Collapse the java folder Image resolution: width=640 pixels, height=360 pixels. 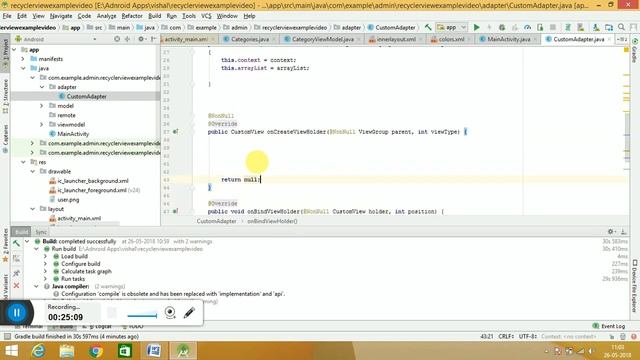coord(23,68)
